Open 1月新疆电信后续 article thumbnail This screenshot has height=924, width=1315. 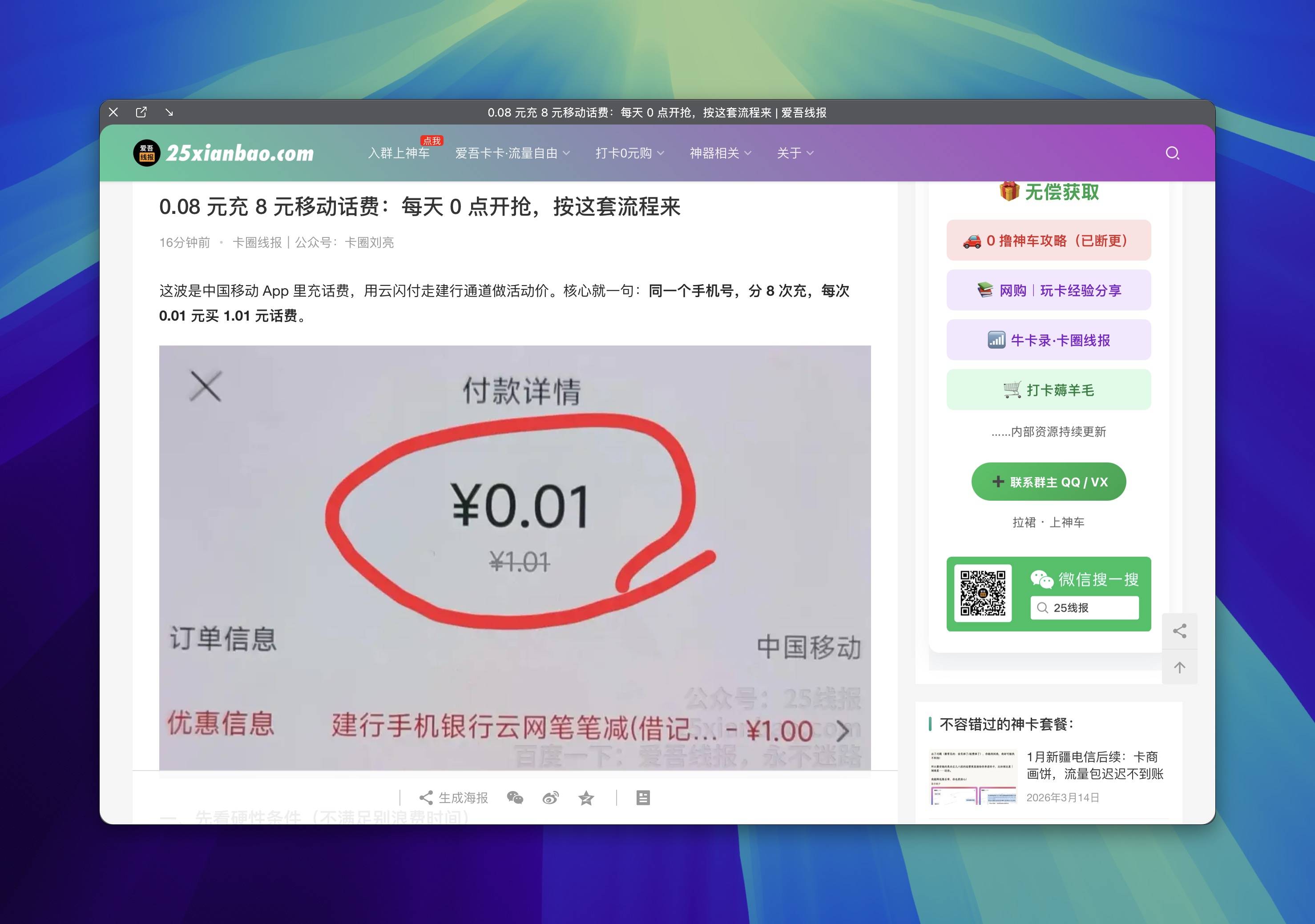[x=973, y=777]
